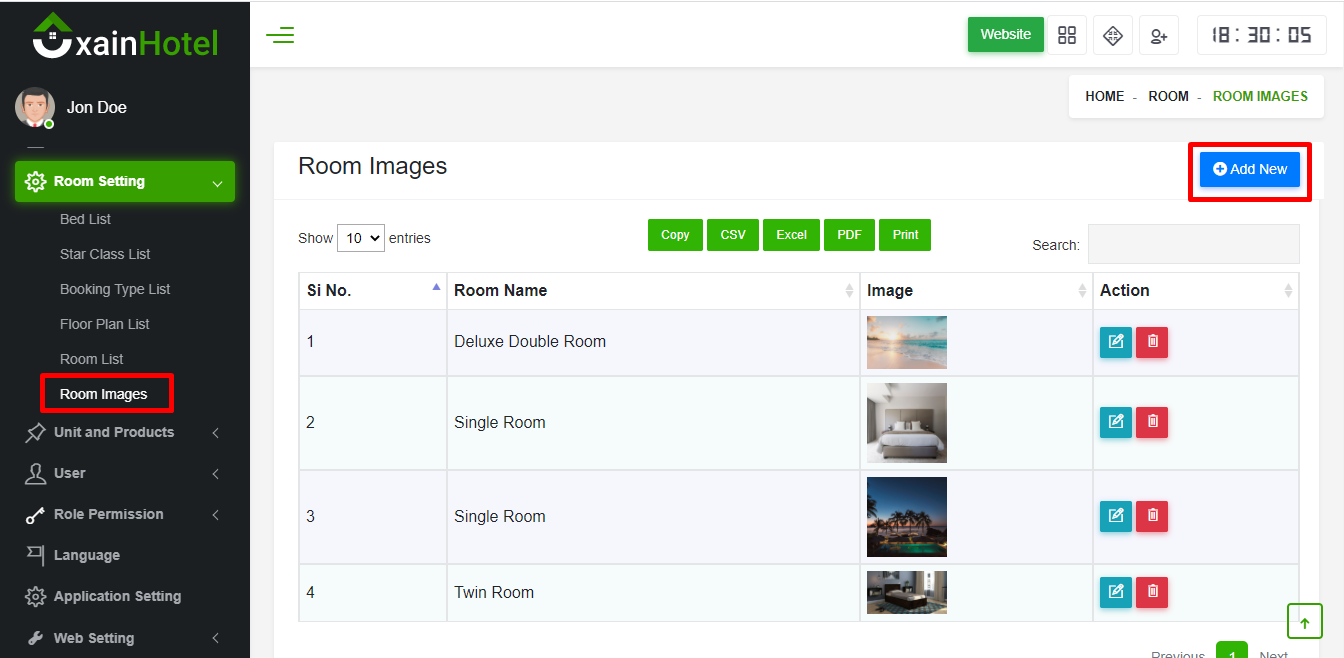Viewport: 1344px width, 658px height.
Task: Open the show entries count dropdown
Action: click(360, 238)
